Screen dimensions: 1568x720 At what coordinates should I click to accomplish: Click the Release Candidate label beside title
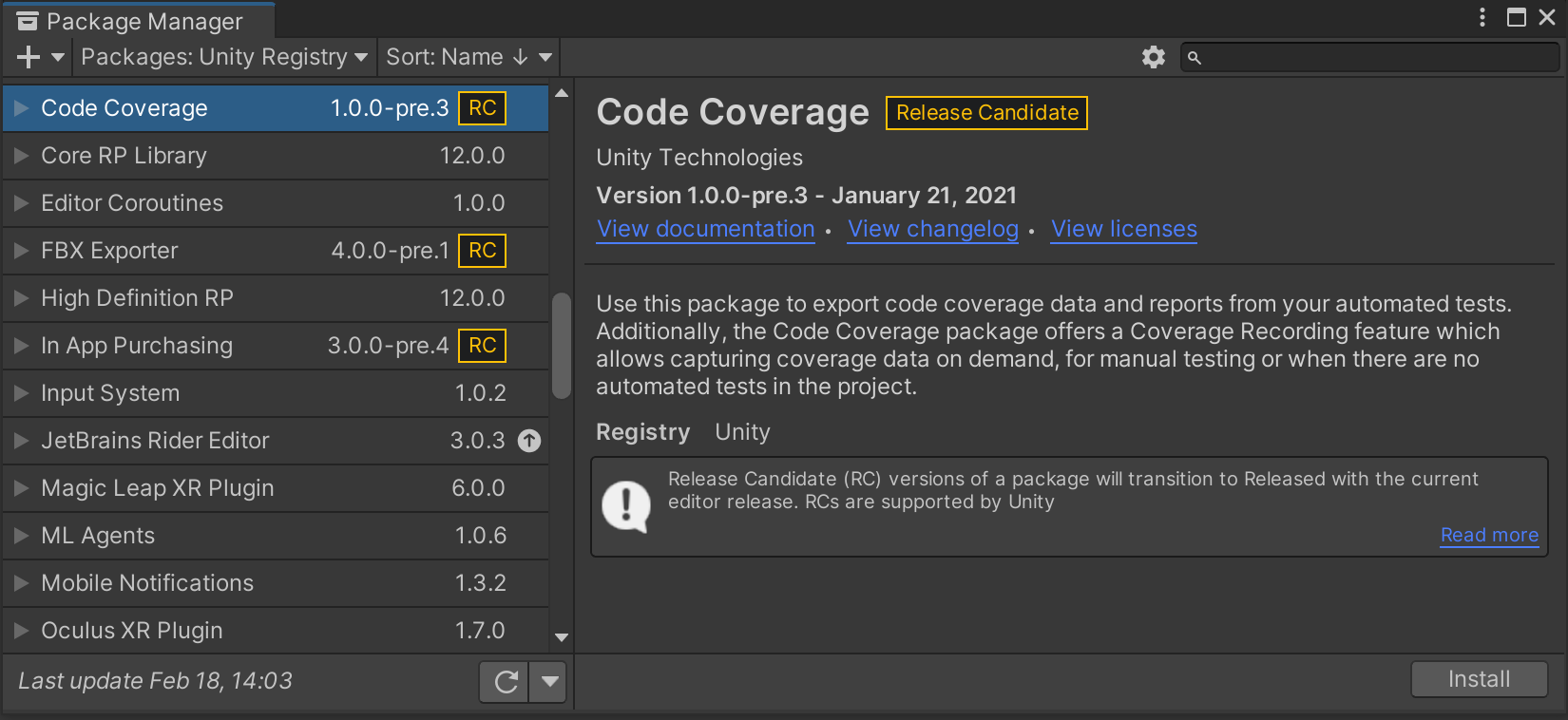(x=986, y=113)
